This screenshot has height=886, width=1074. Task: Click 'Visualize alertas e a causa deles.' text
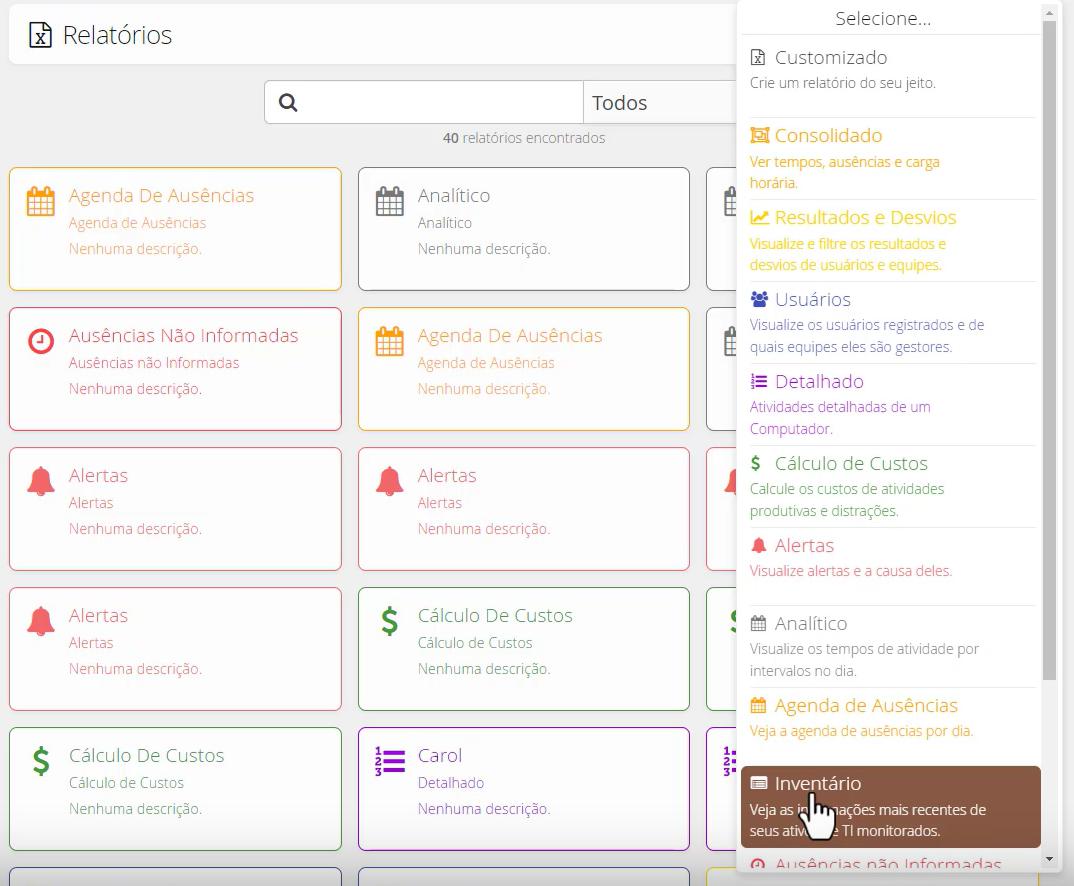pyautogui.click(x=851, y=571)
